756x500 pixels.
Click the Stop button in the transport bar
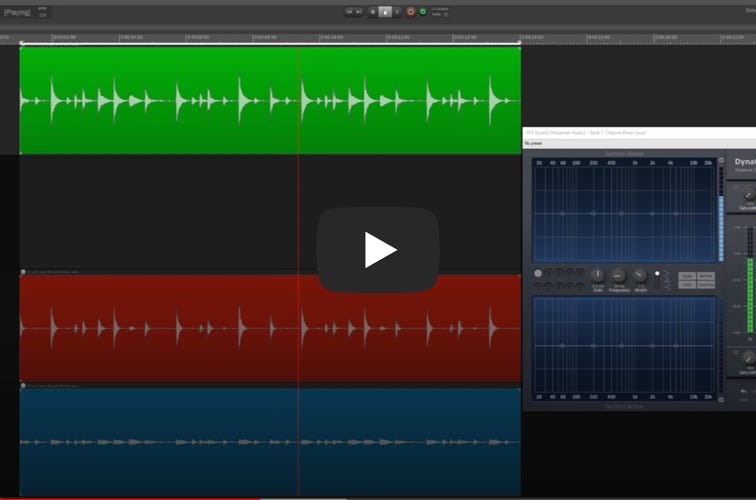click(372, 12)
